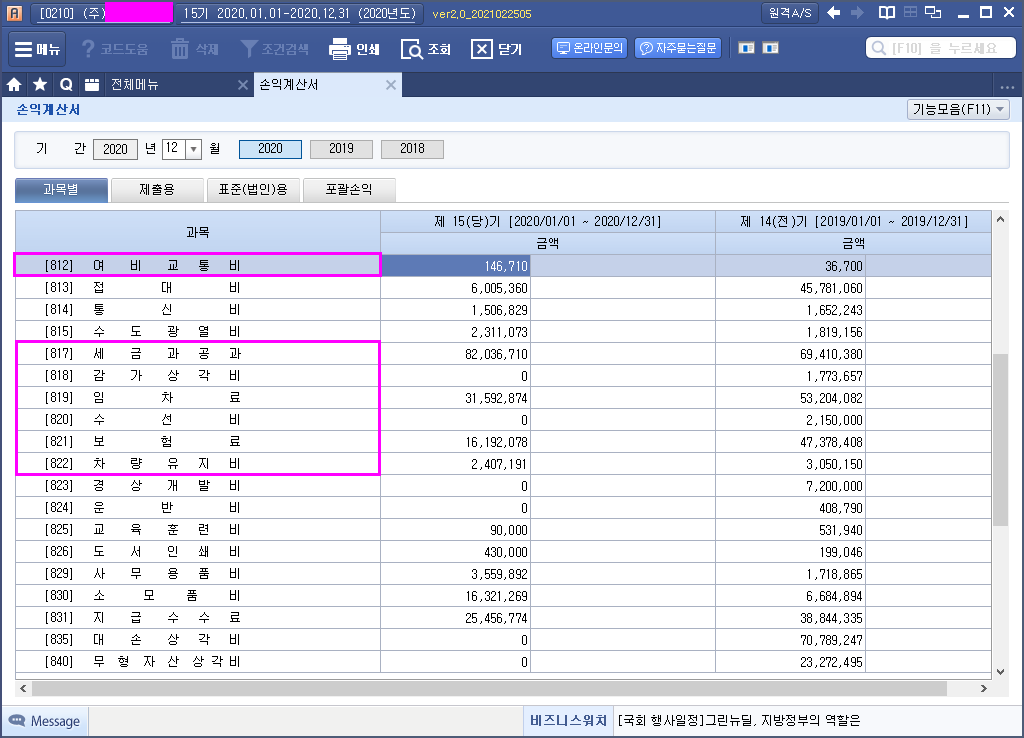This screenshot has width=1024, height=738.
Task: Select row [812] 여비교통비
Action: coord(503,266)
